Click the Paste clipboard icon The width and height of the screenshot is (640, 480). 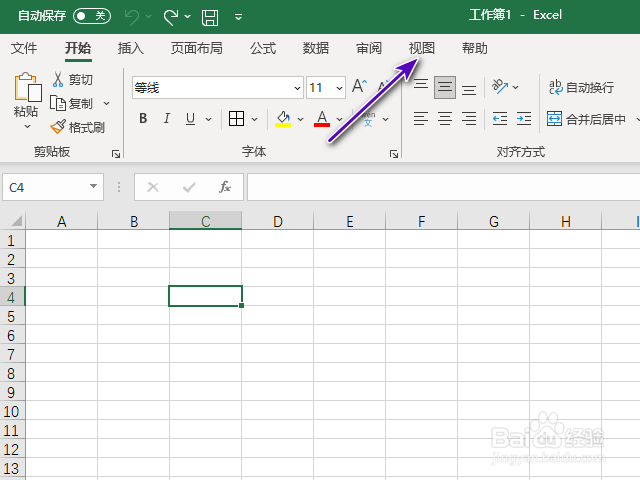coord(28,87)
